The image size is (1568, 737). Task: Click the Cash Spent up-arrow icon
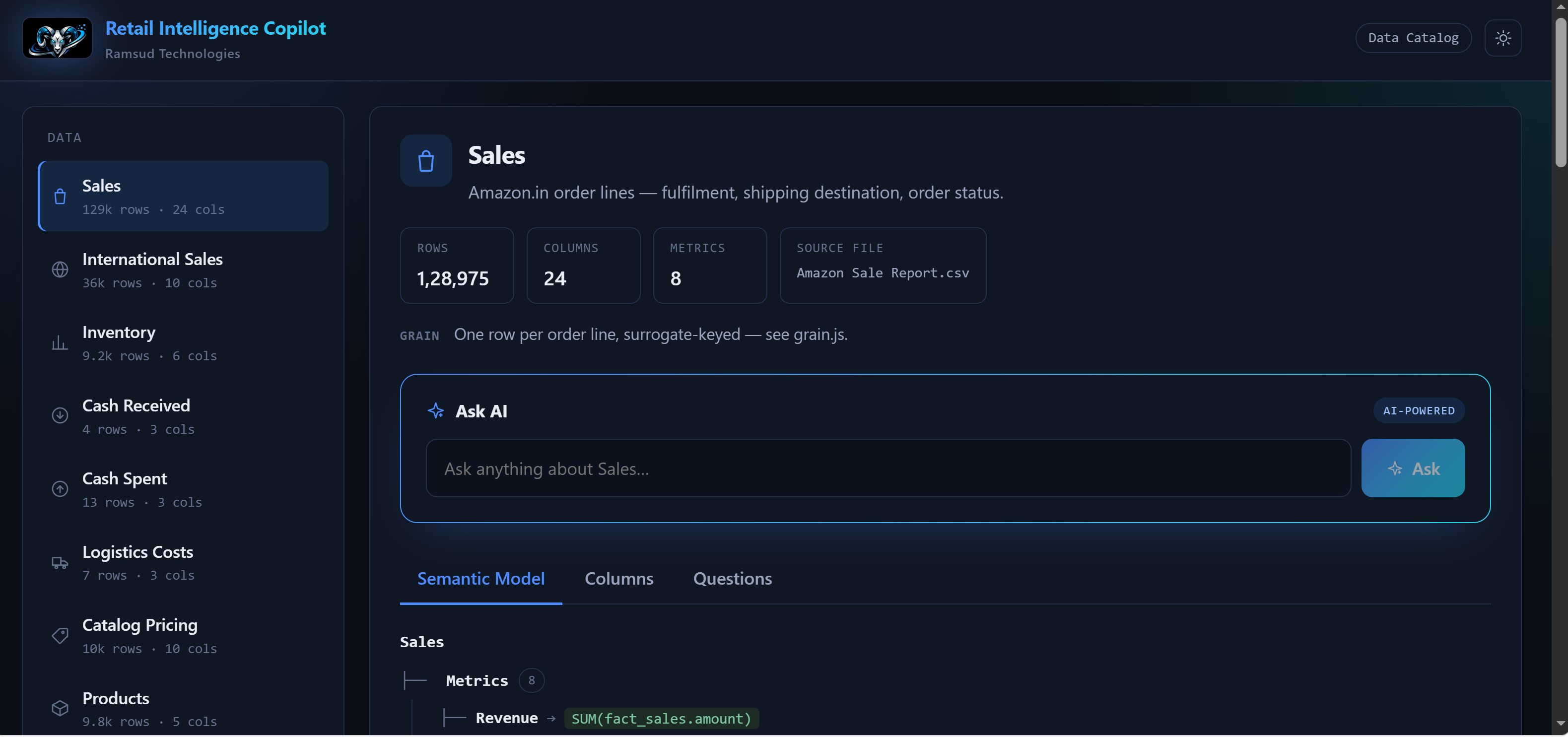60,489
